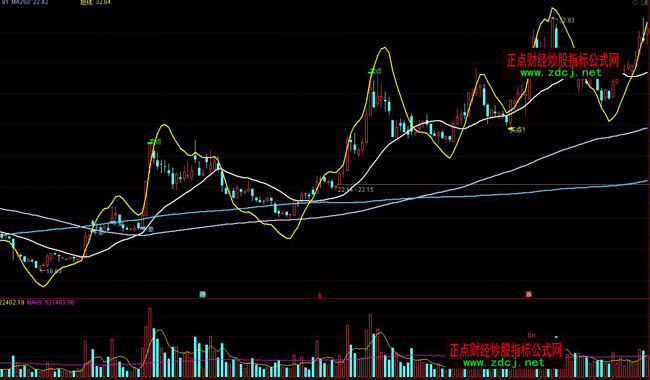Click the red event marker icon at the chart bottom
Screen dimensions: 650x380
coord(319,295)
